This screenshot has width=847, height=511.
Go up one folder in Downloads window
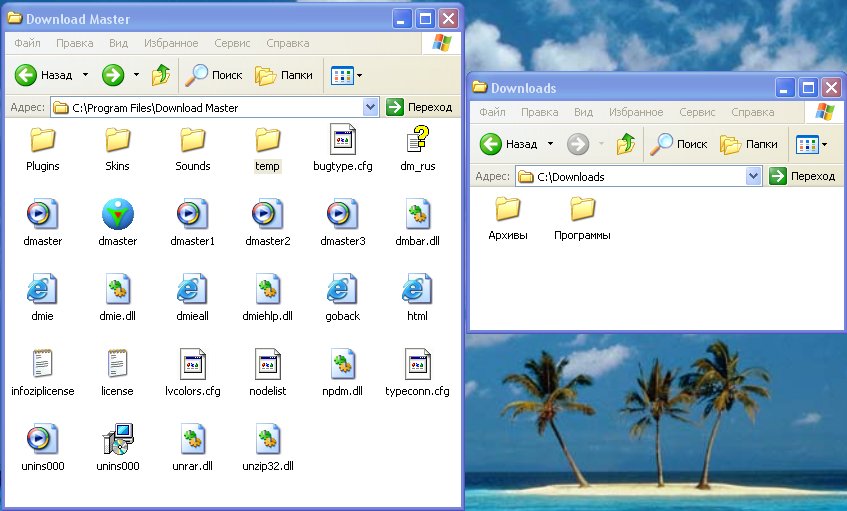coord(626,144)
